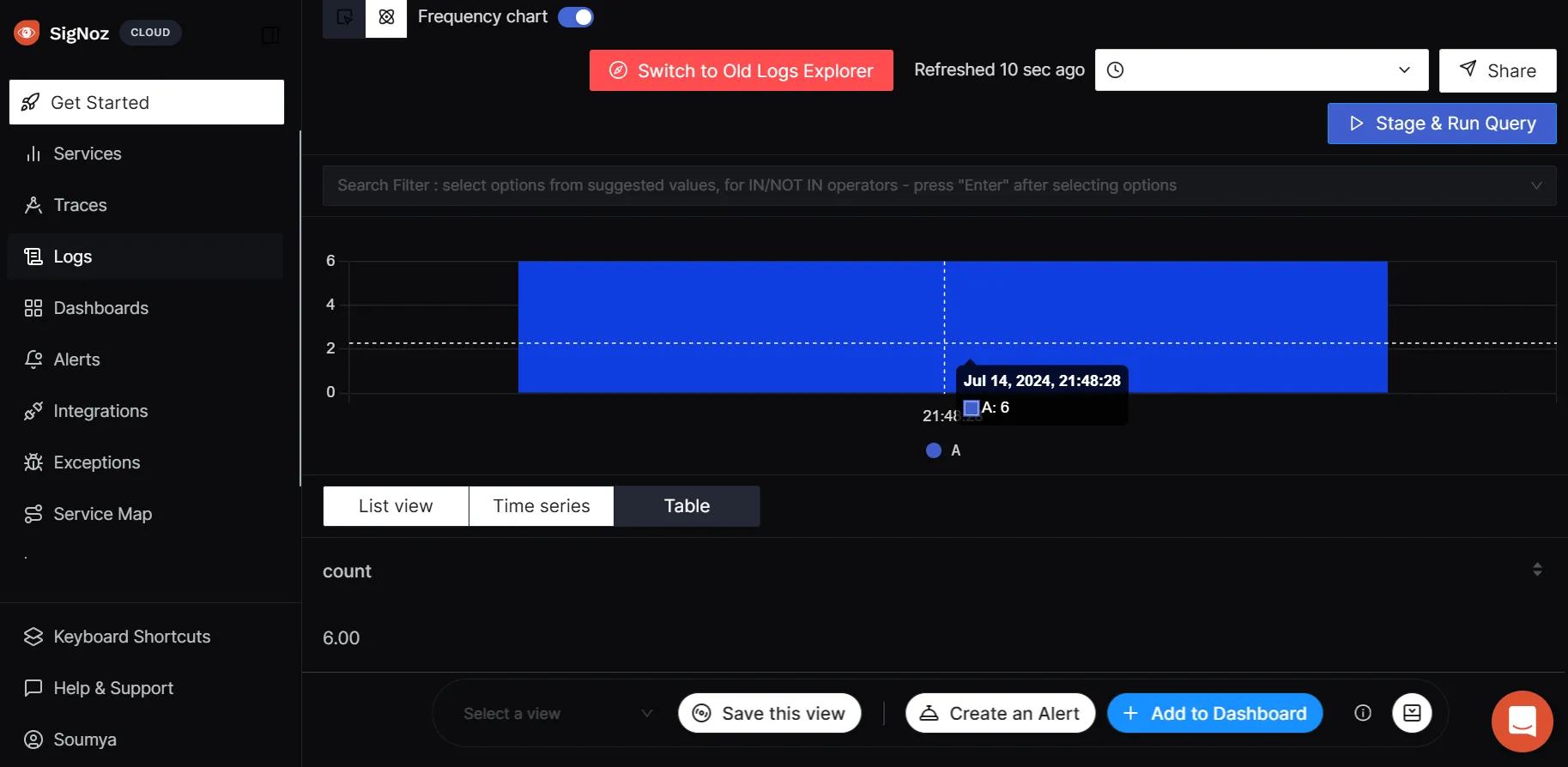
Task: Click the rocket icon beside Get Started
Action: (30, 102)
